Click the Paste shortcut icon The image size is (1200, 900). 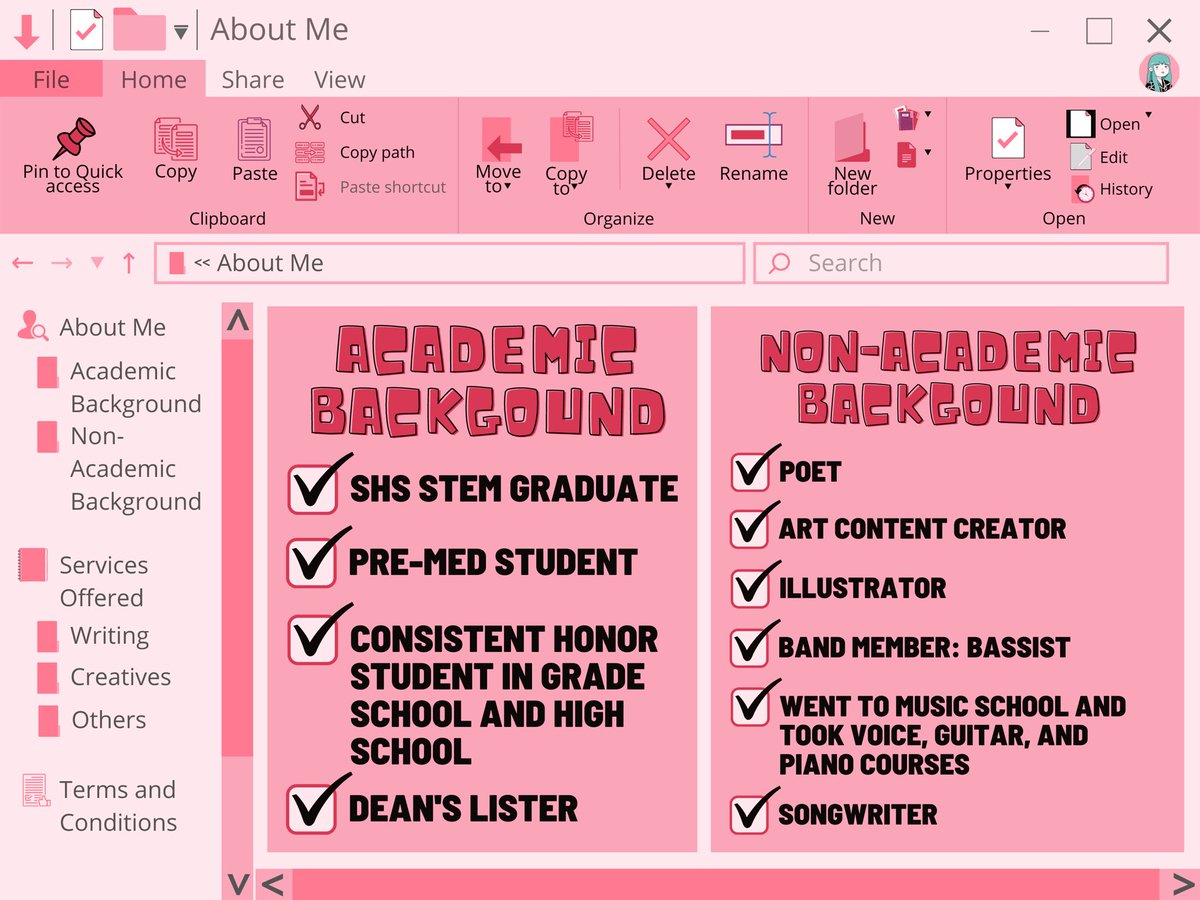pos(310,186)
